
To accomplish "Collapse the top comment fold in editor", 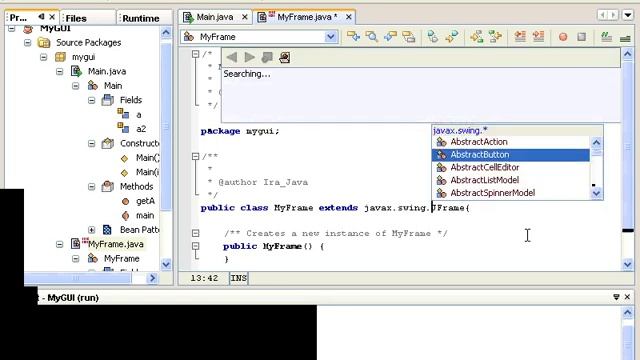I will (x=196, y=54).
